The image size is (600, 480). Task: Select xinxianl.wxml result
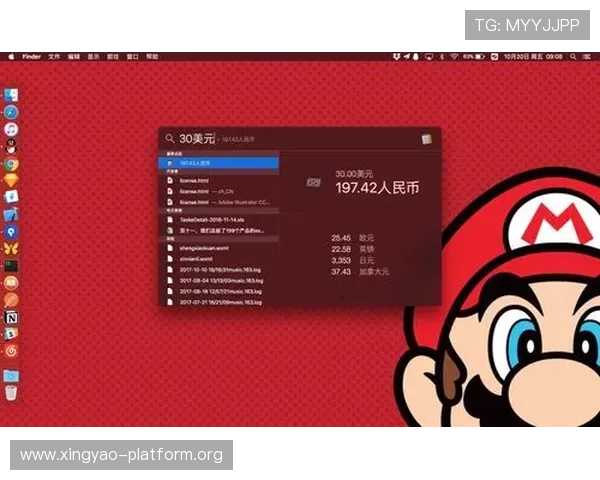(218, 259)
